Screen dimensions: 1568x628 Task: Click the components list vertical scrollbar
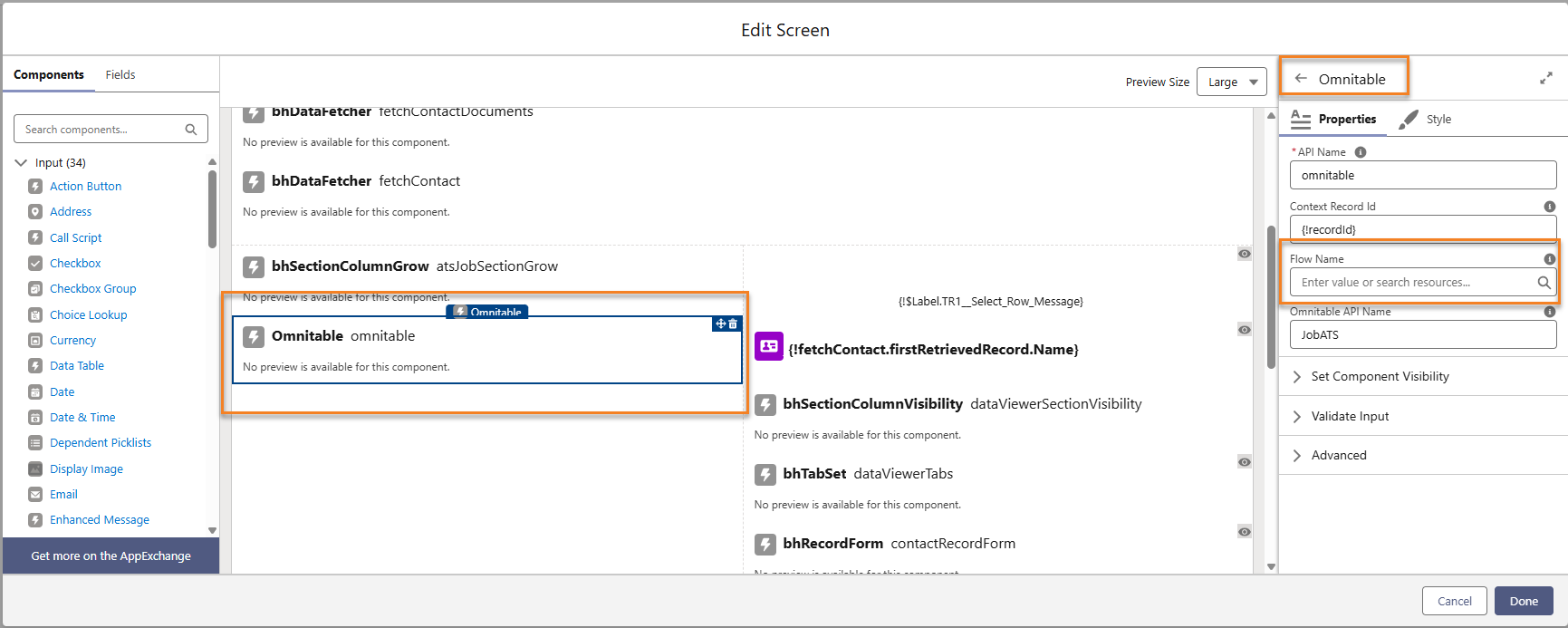point(212,208)
